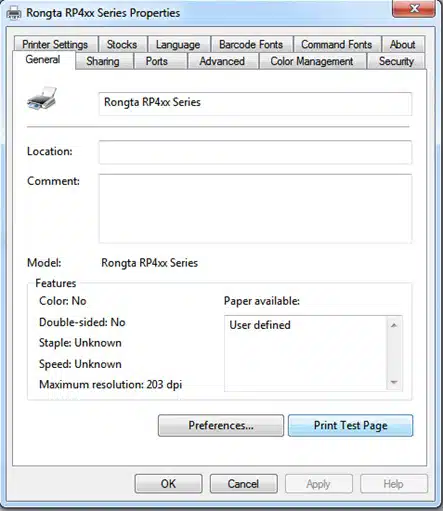This screenshot has height=511, width=443.
Task: Click the Help button
Action: click(394, 484)
